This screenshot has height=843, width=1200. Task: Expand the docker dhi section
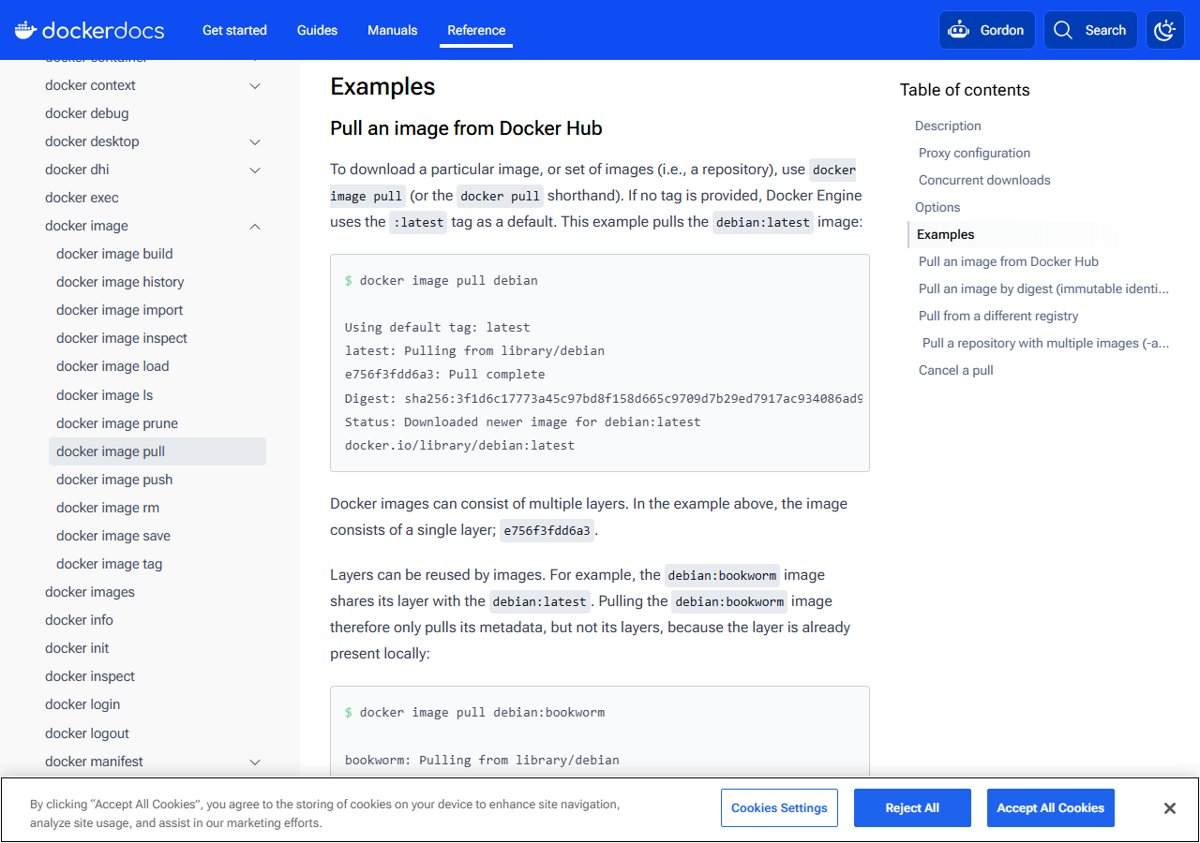pos(255,170)
